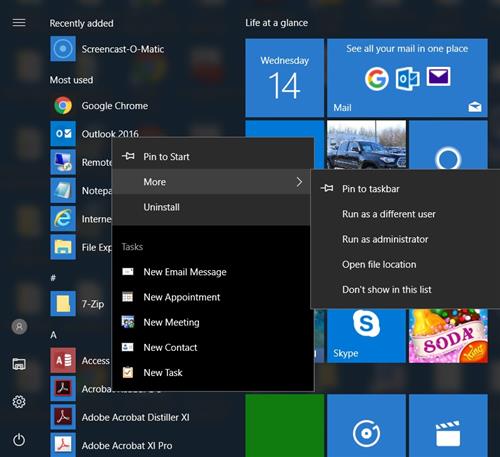The width and height of the screenshot is (500, 457).
Task: Click the New Appointment calendar icon
Action: click(128, 297)
